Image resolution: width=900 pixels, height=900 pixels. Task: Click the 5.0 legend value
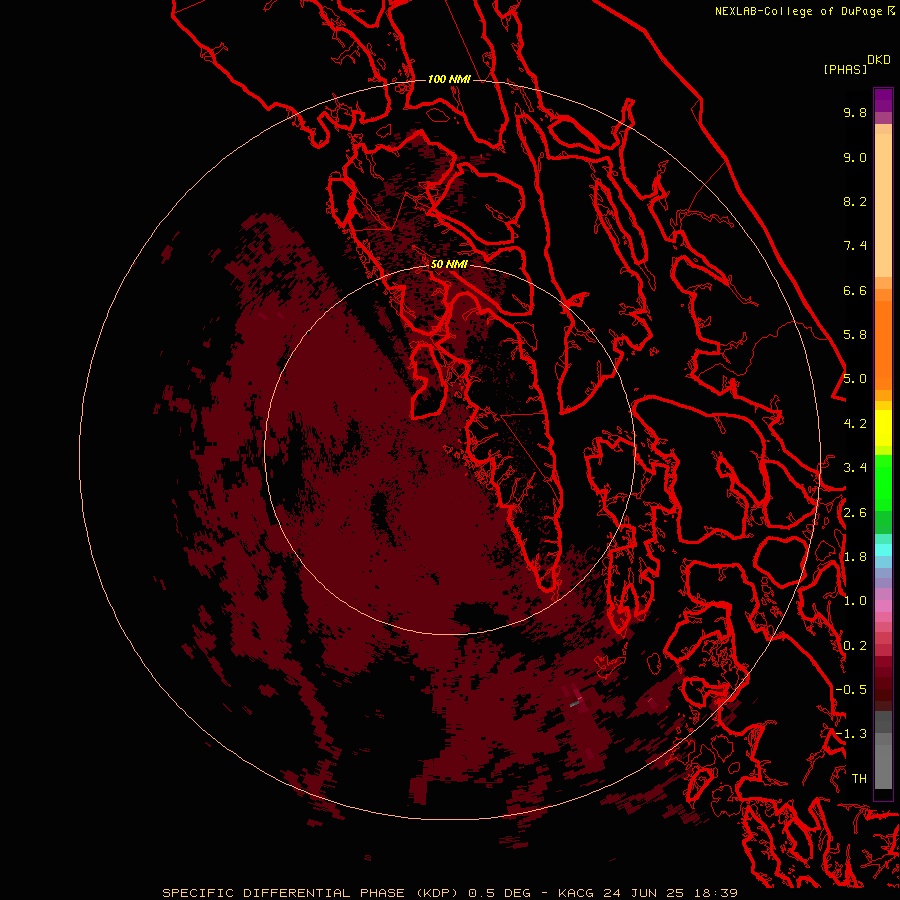coord(855,379)
